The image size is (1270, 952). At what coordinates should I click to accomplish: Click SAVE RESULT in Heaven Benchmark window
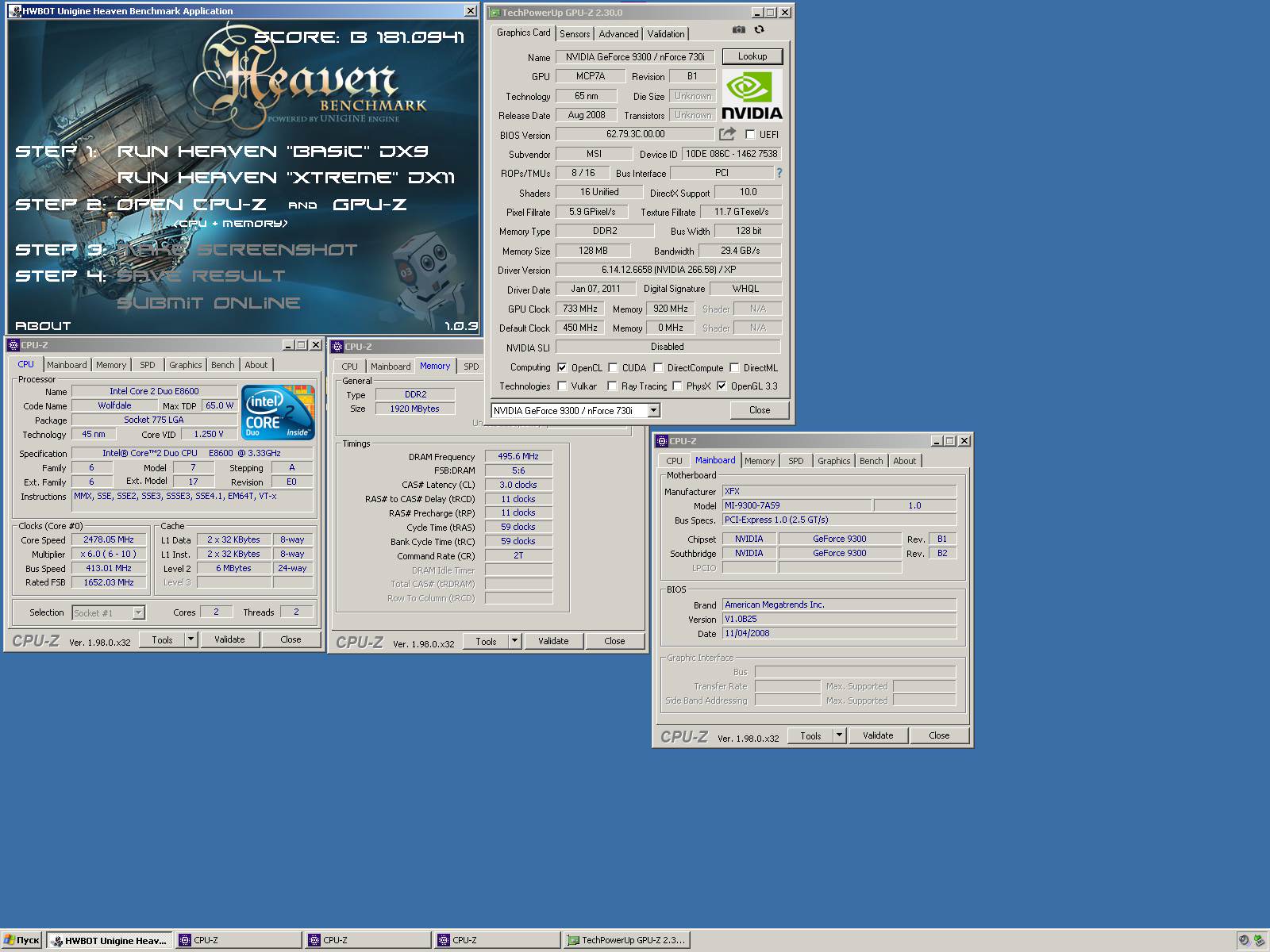[201, 276]
